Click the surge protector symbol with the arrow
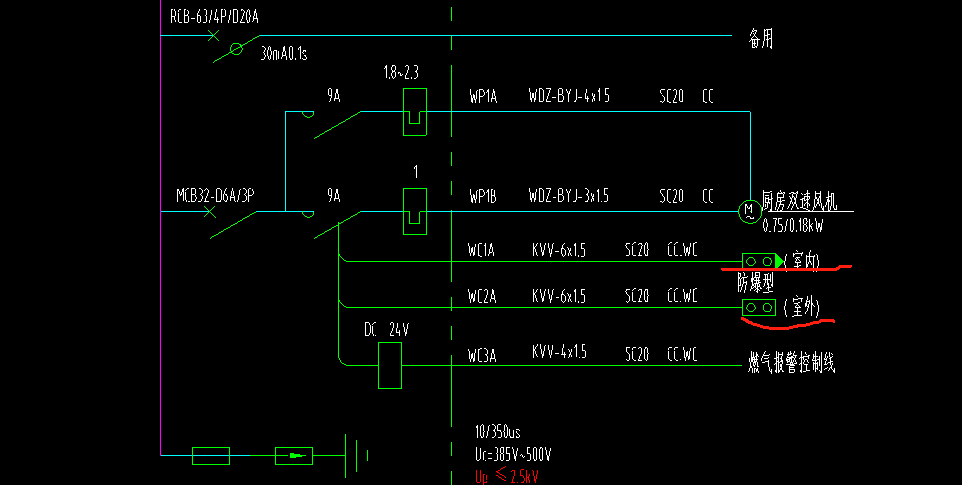The image size is (962, 485). 294,456
